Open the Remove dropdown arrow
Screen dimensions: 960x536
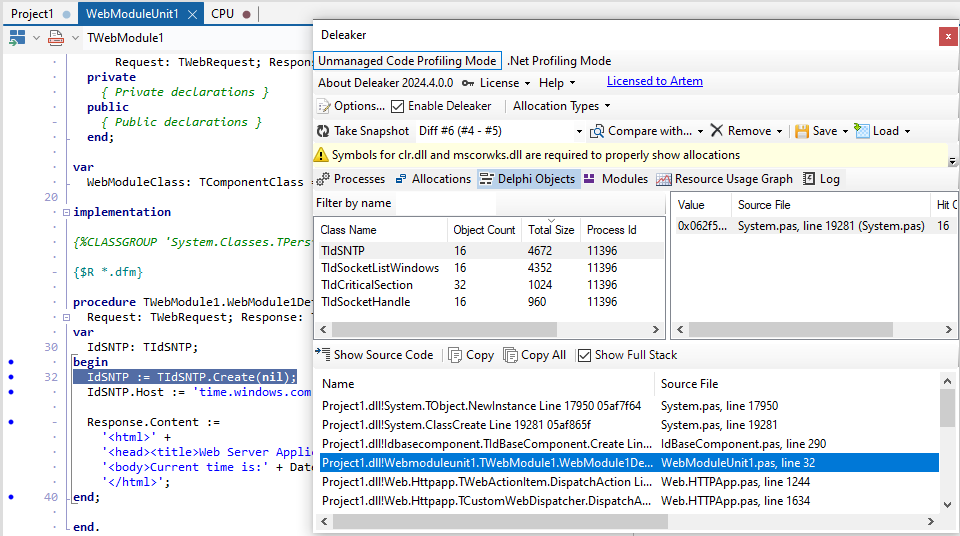[779, 131]
